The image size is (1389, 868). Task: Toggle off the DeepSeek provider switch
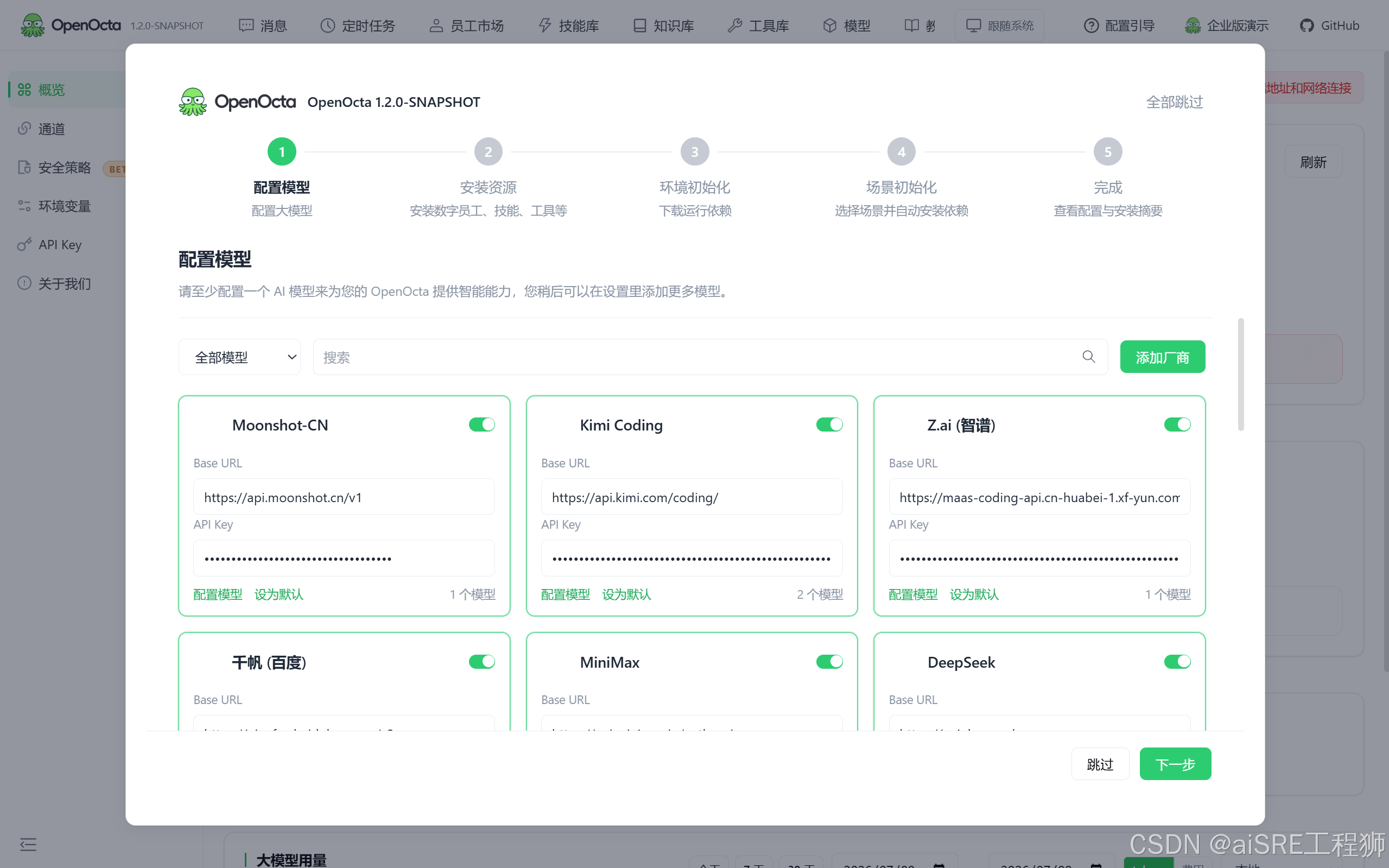(1178, 661)
